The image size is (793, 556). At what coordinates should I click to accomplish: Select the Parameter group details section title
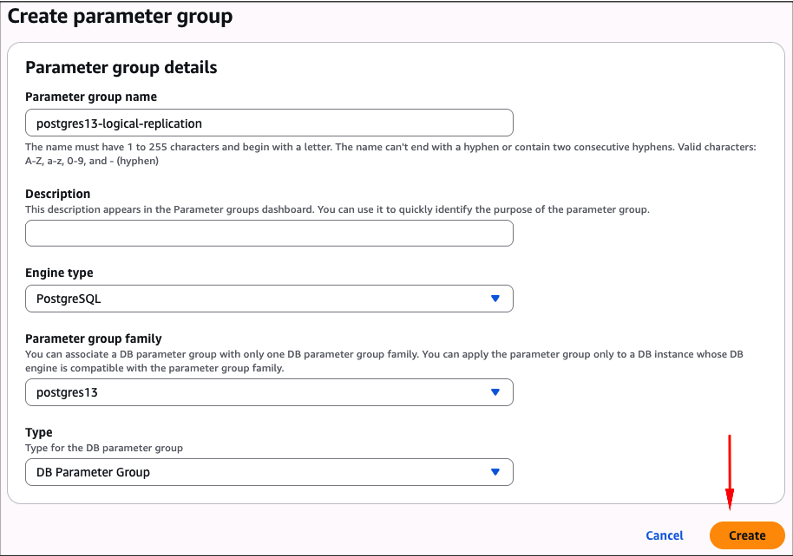click(121, 68)
